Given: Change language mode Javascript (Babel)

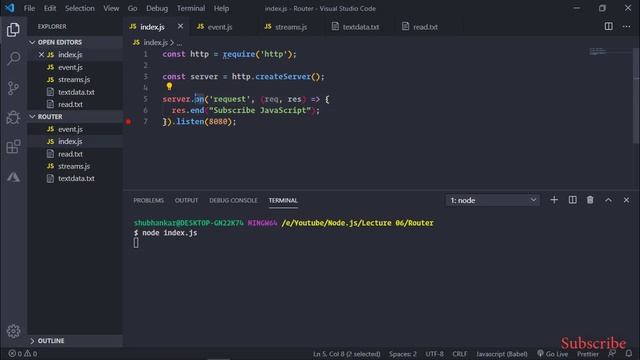Looking at the screenshot, I should pyautogui.click(x=502, y=354).
